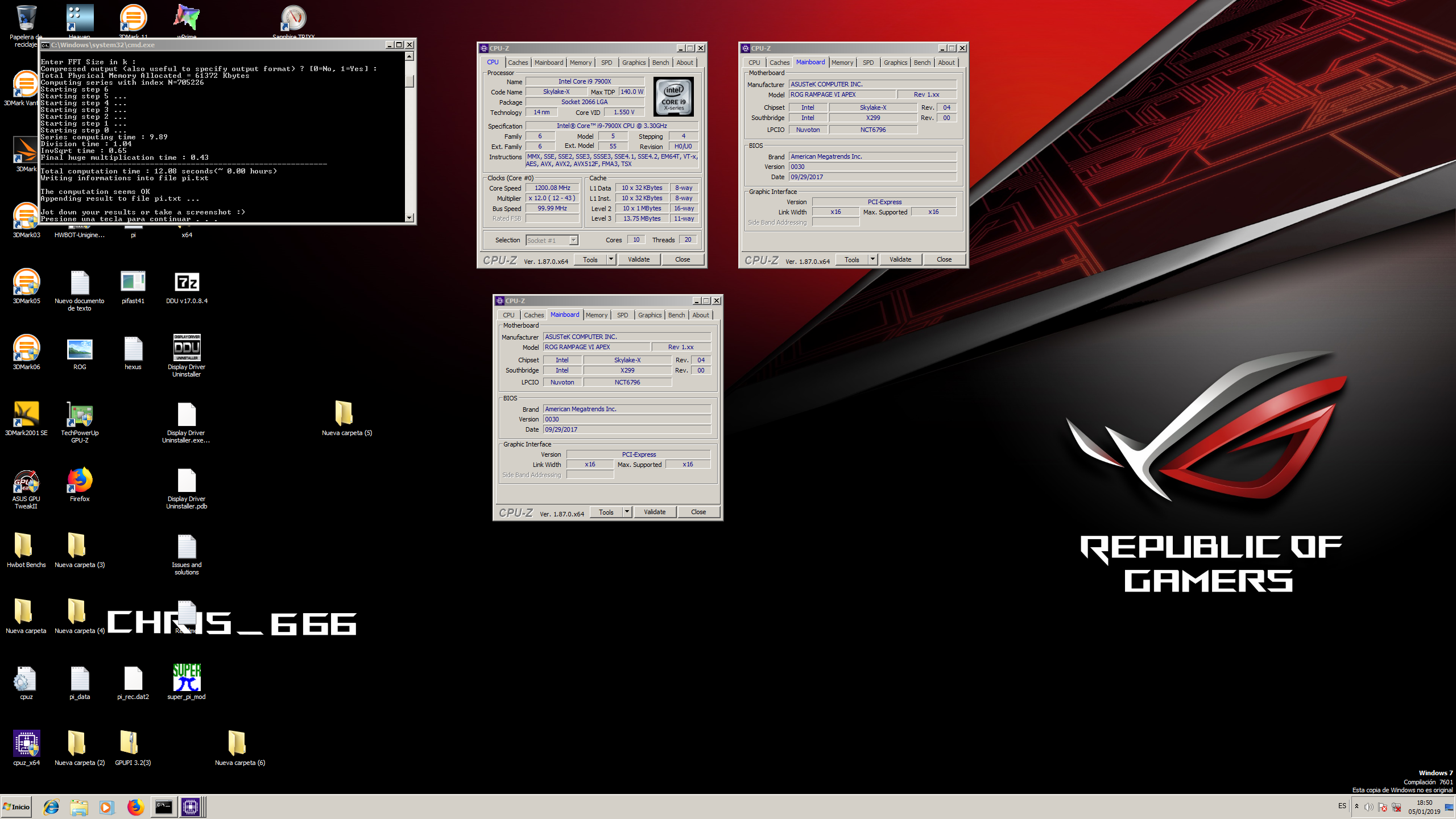Launch ASUS GPU TweakII
This screenshot has width=1456, height=819.
click(26, 488)
